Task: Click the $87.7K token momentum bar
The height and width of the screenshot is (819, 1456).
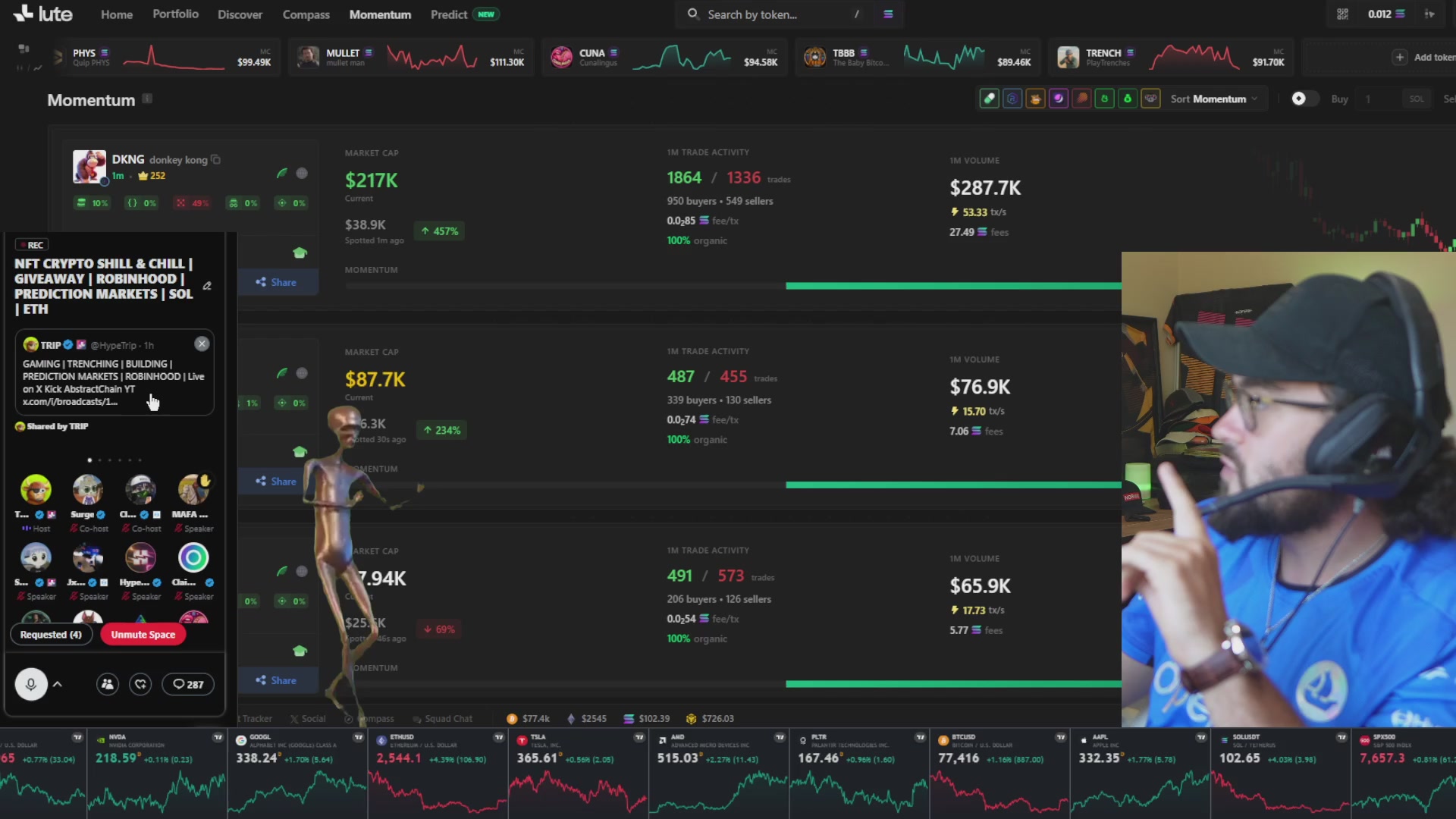Action: [x=733, y=485]
